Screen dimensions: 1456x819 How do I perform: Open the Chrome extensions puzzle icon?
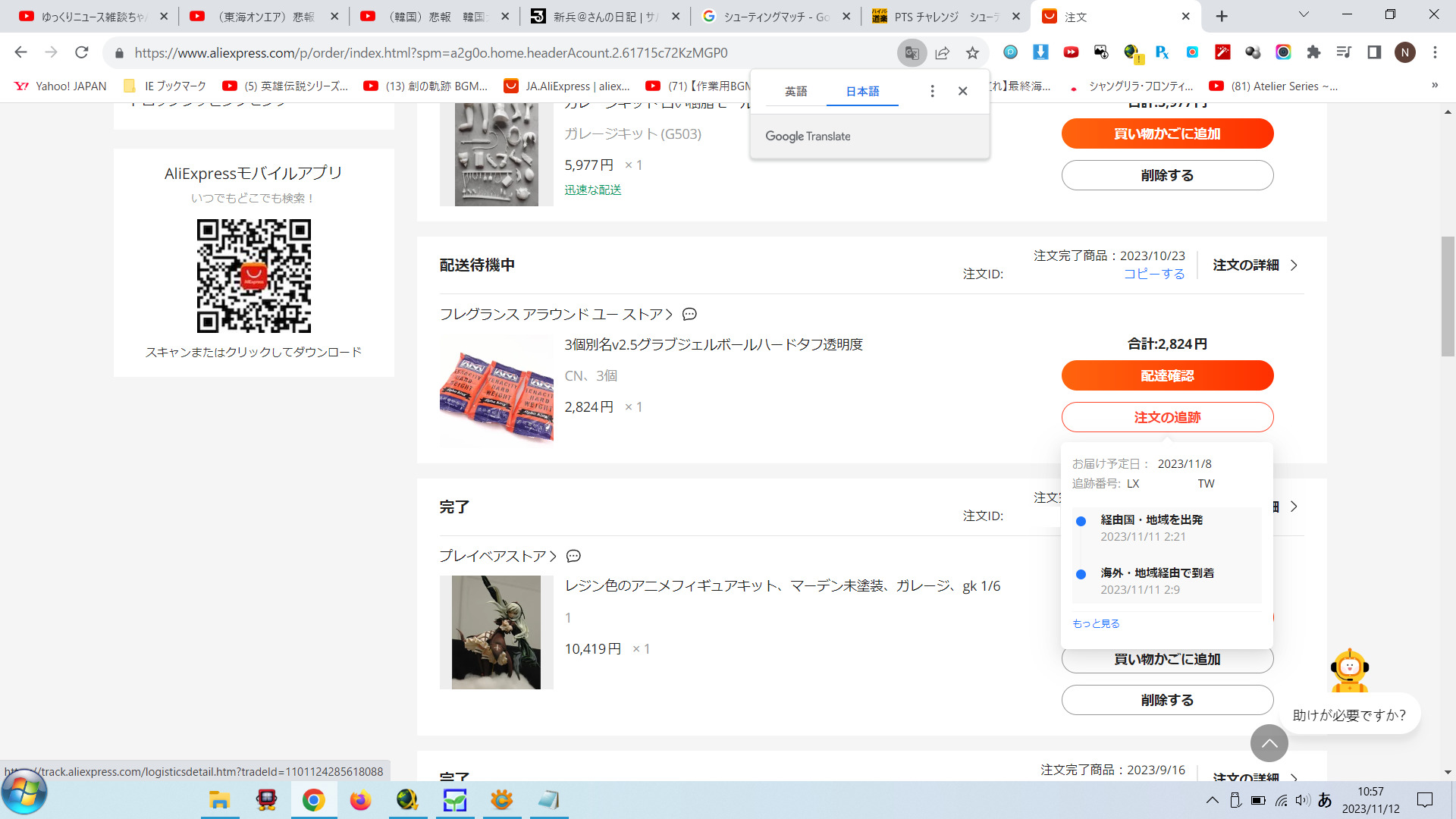[1313, 52]
